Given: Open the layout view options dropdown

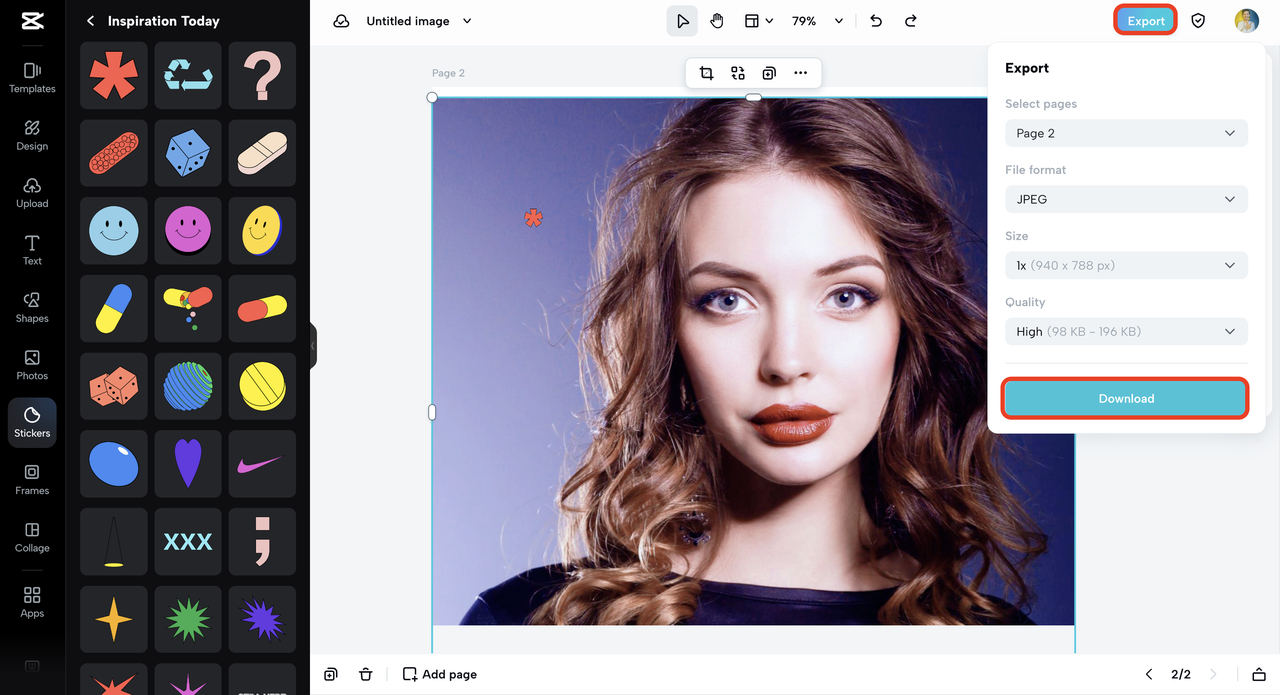Looking at the screenshot, I should point(758,21).
